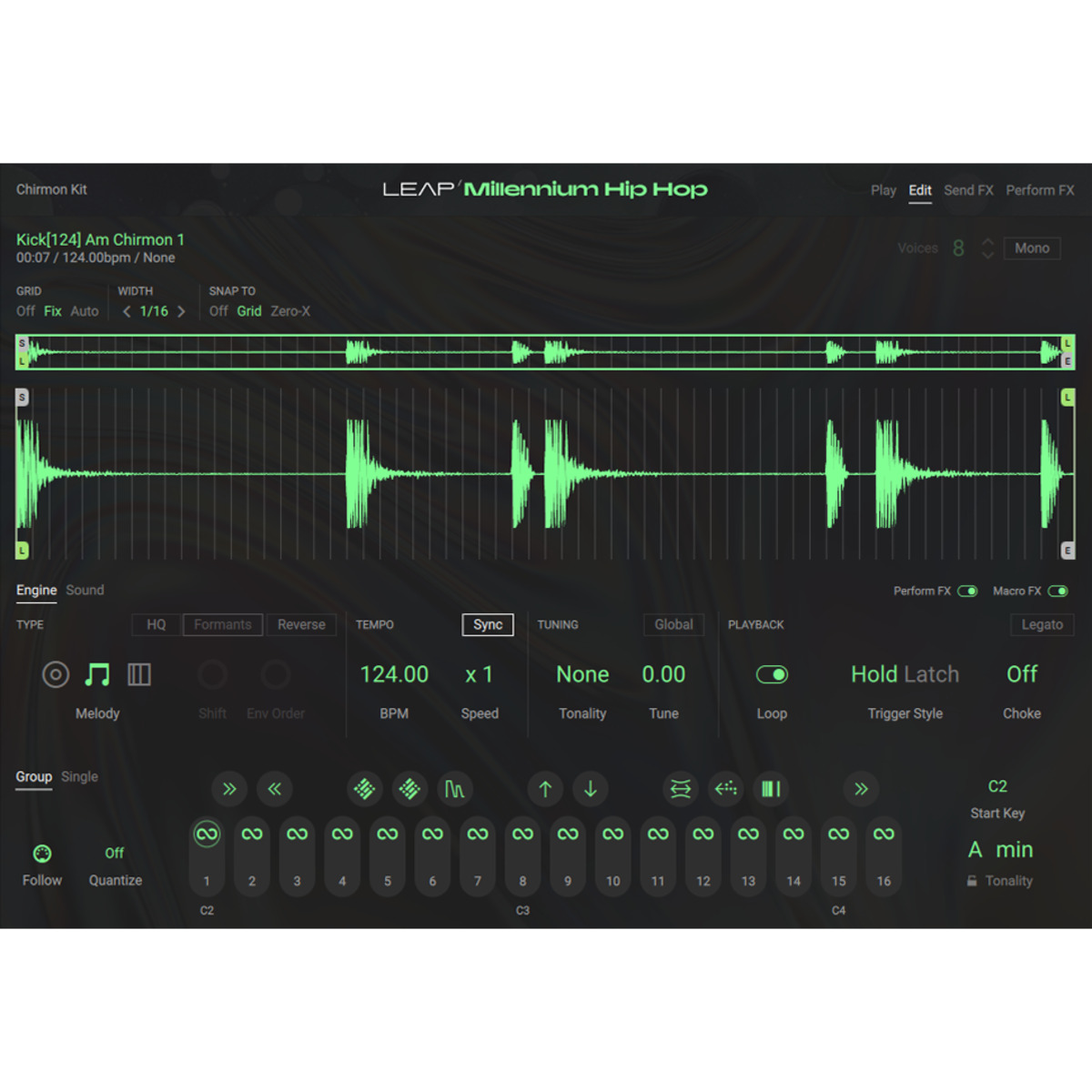The width and height of the screenshot is (1092, 1092).
Task: Click the up arrow pad action icon
Action: coord(545,789)
